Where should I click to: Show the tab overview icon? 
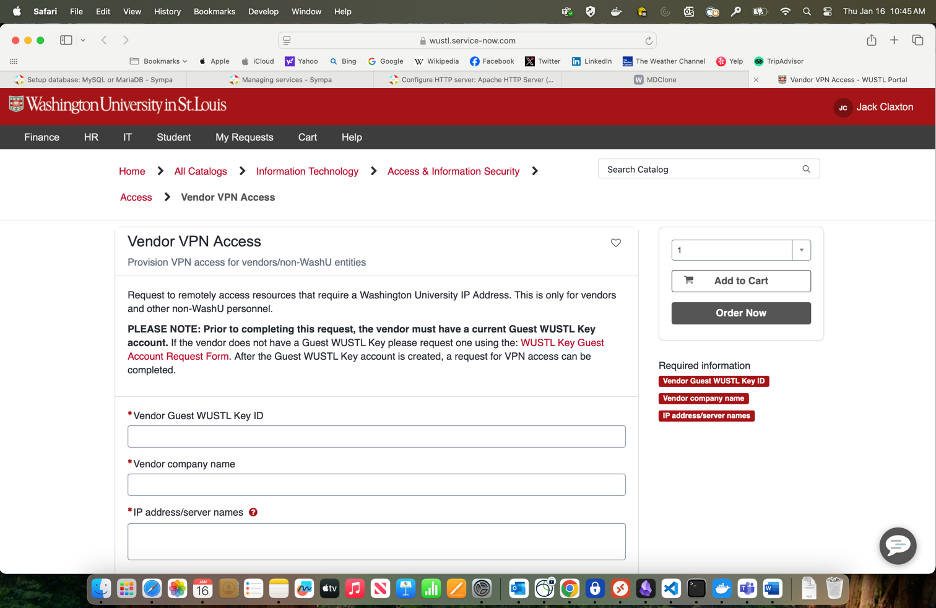tap(917, 40)
